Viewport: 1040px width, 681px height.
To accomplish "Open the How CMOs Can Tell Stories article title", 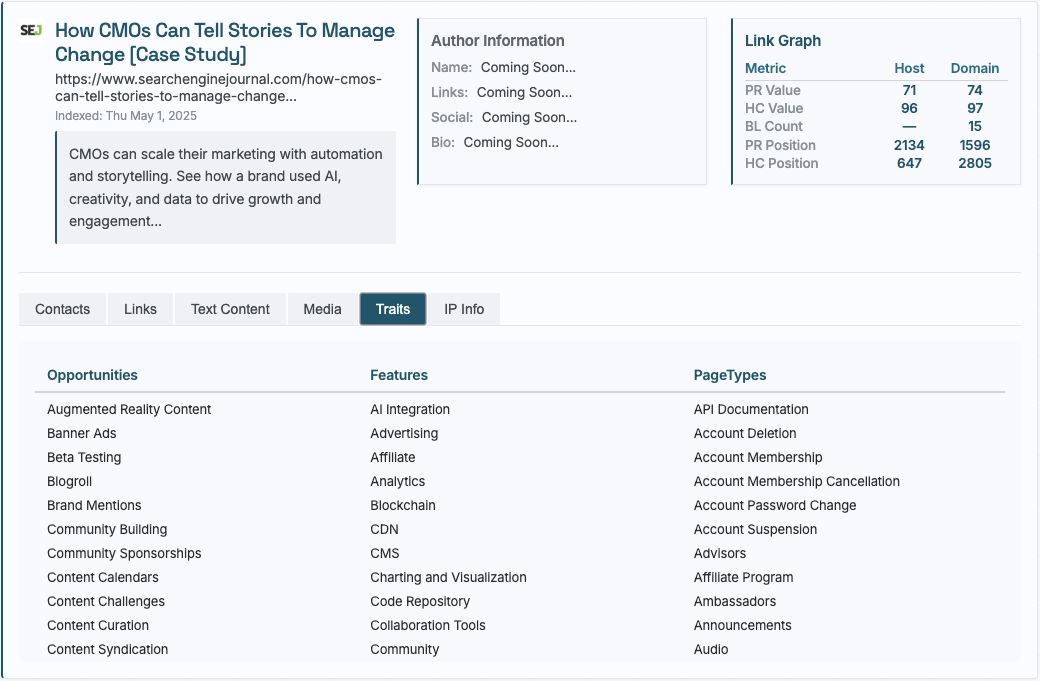I will coord(225,42).
